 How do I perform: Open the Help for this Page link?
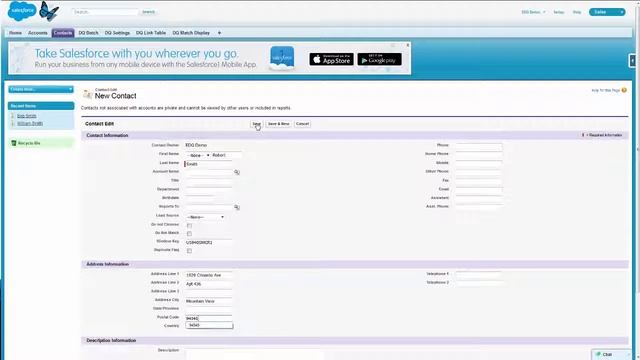605,90
